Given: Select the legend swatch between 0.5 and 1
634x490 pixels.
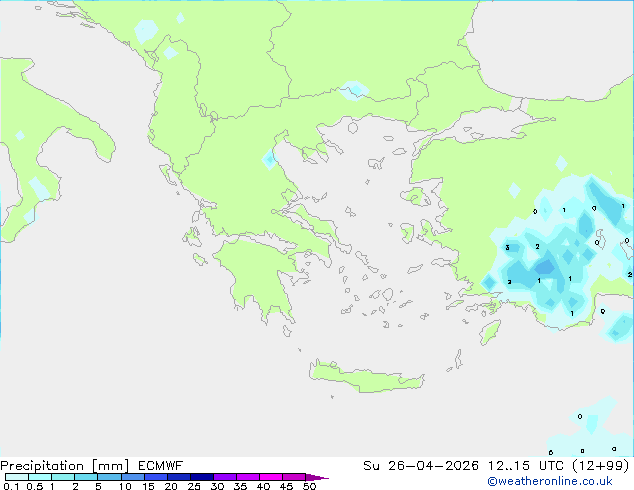Looking at the screenshot, I should 40,477.
